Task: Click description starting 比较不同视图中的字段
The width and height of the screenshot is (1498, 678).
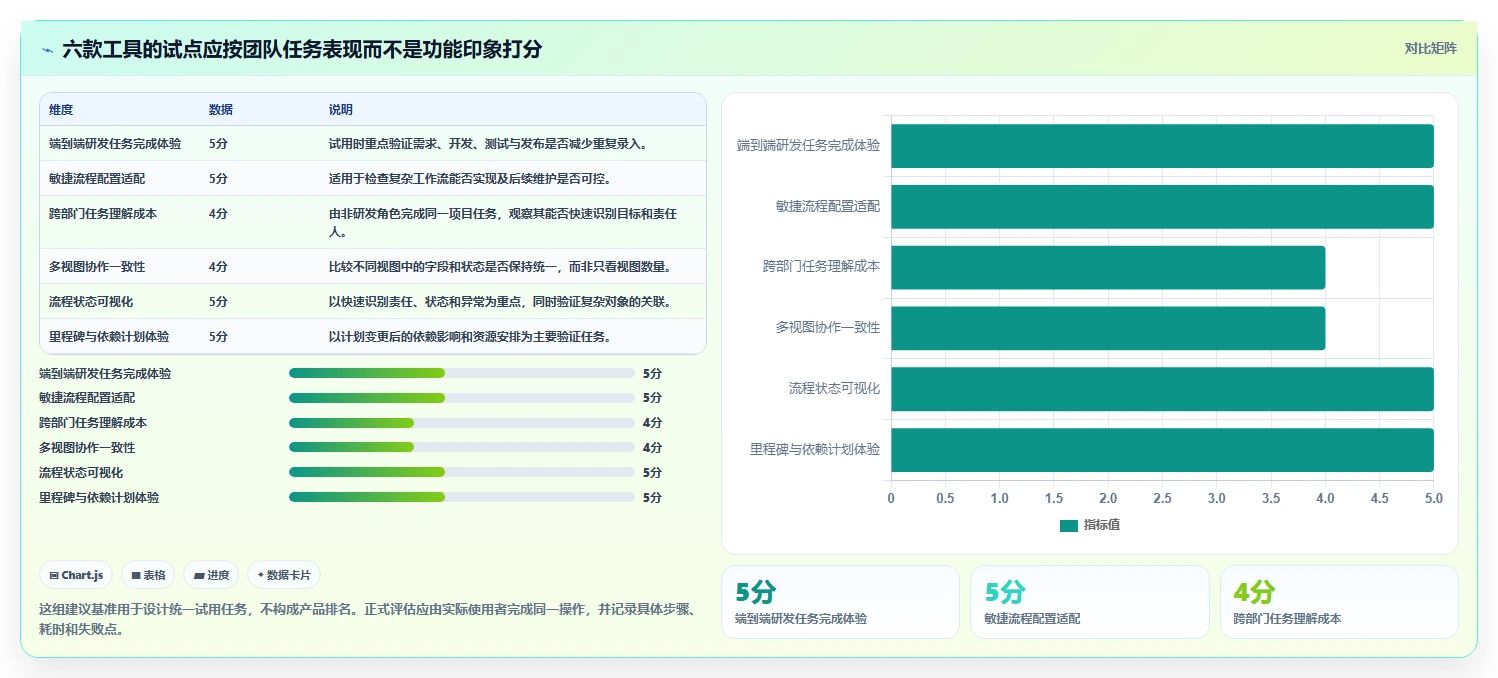Action: coord(500,267)
